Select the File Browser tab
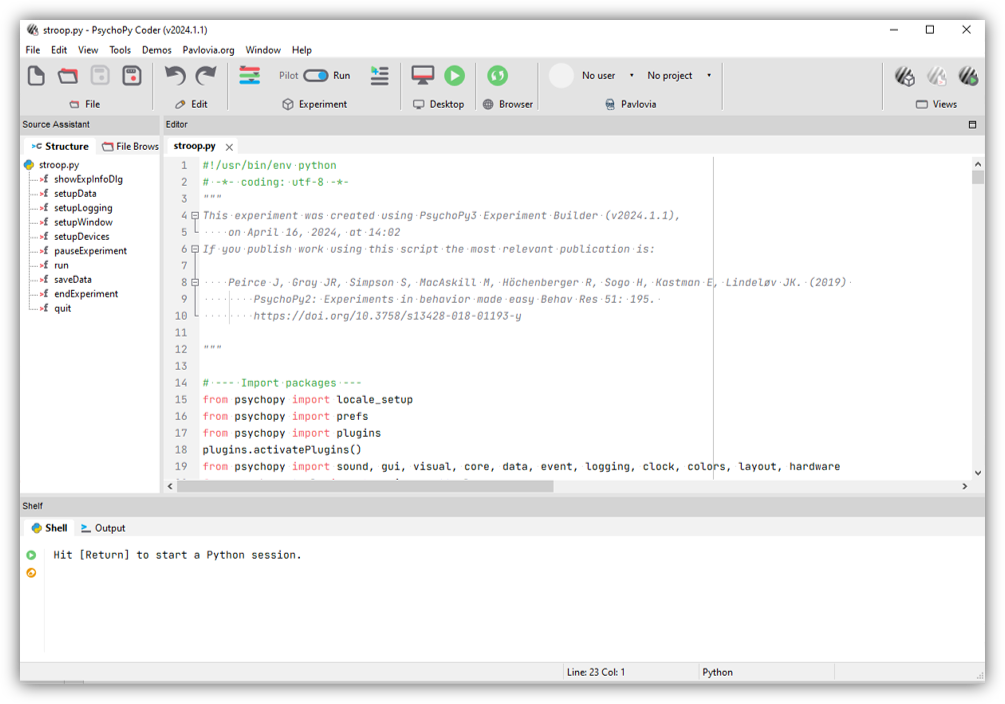The width and height of the screenshot is (1005, 704). point(130,146)
